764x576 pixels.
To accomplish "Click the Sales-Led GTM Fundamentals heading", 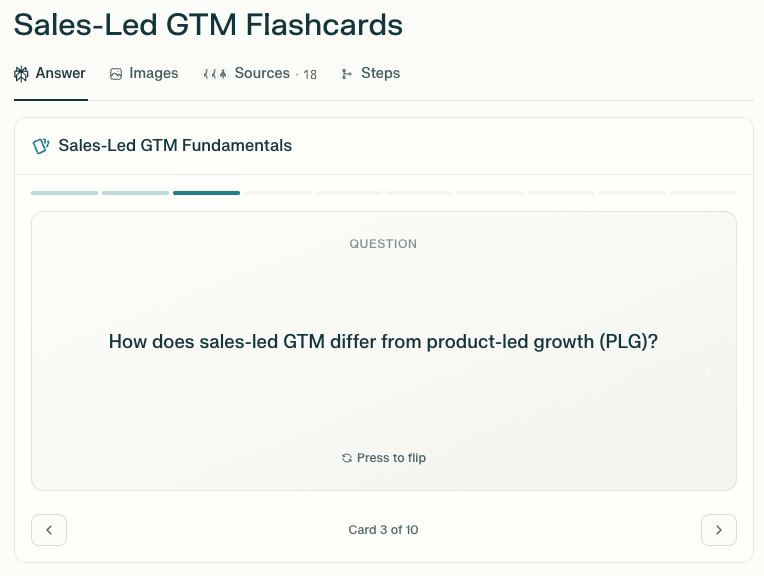I will (175, 146).
